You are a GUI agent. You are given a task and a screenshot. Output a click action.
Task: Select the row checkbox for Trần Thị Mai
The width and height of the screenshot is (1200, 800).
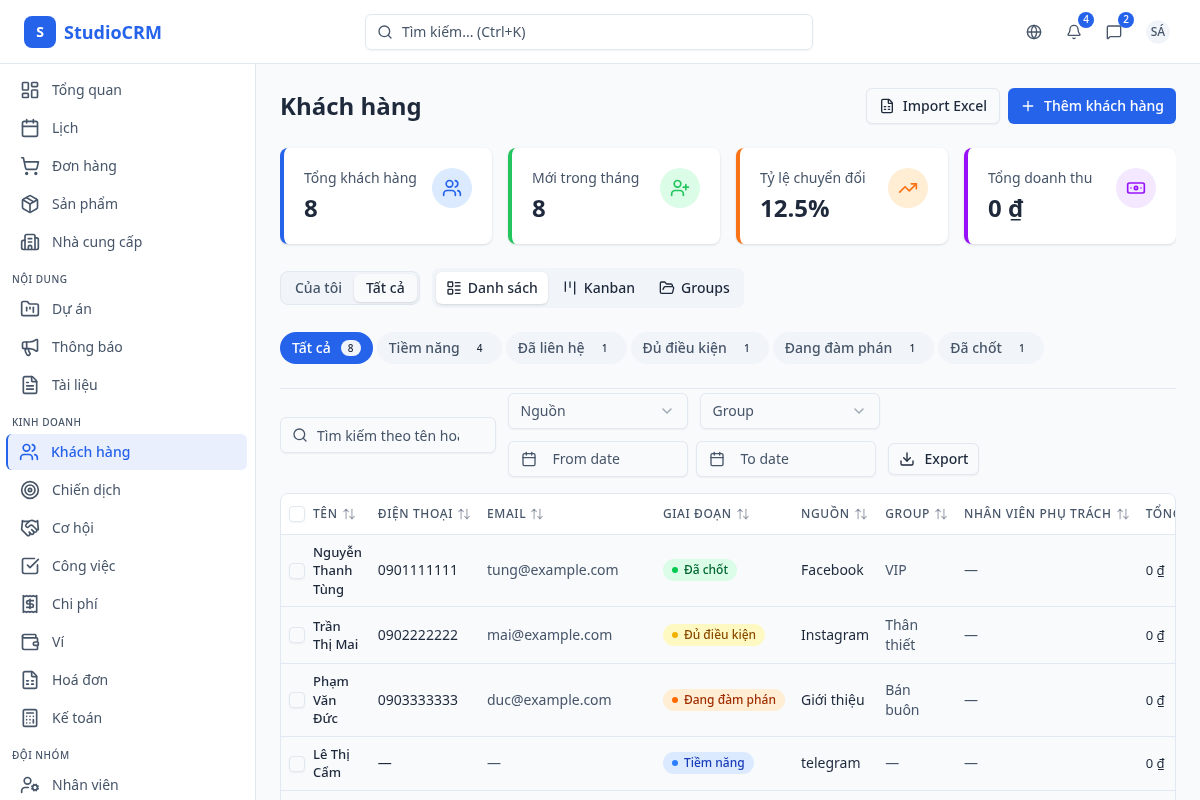(x=296, y=635)
